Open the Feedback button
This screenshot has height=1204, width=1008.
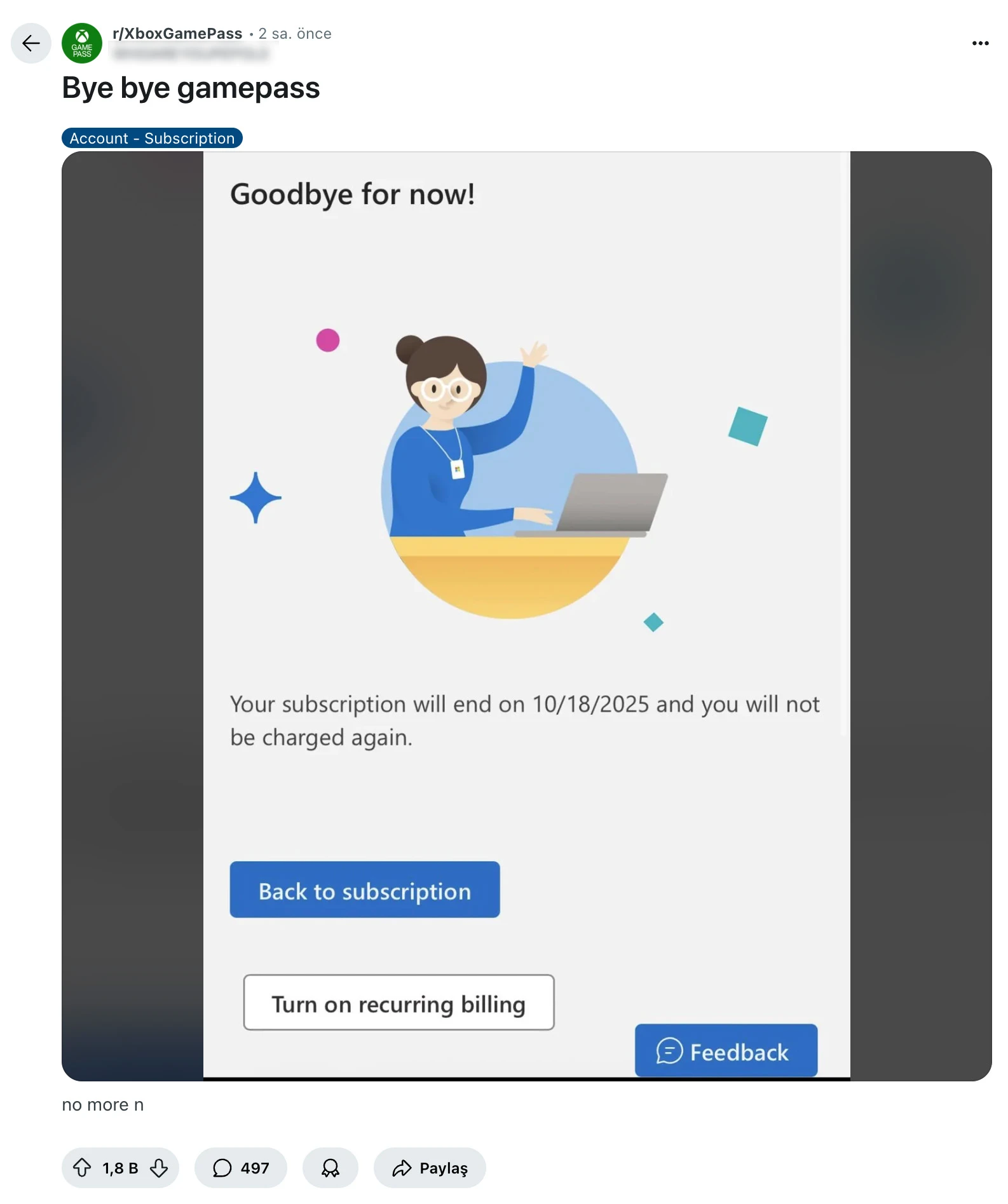(x=726, y=1051)
